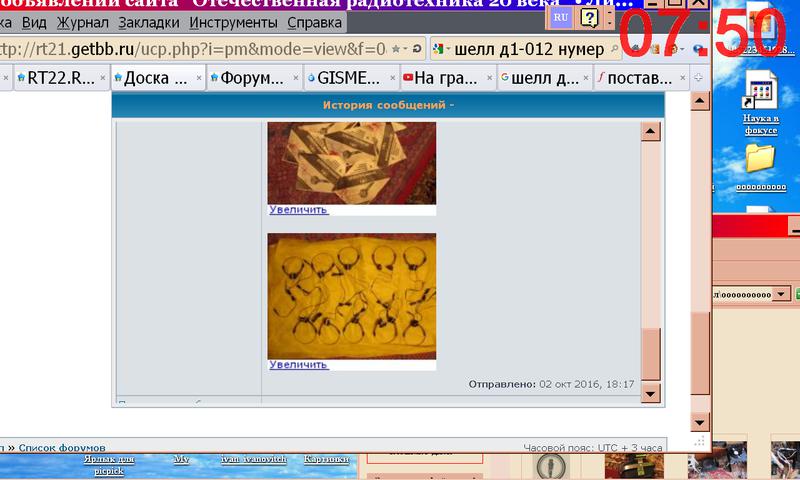Click browser page scroll down arrow
The width and height of the screenshot is (800, 480).
point(699,422)
